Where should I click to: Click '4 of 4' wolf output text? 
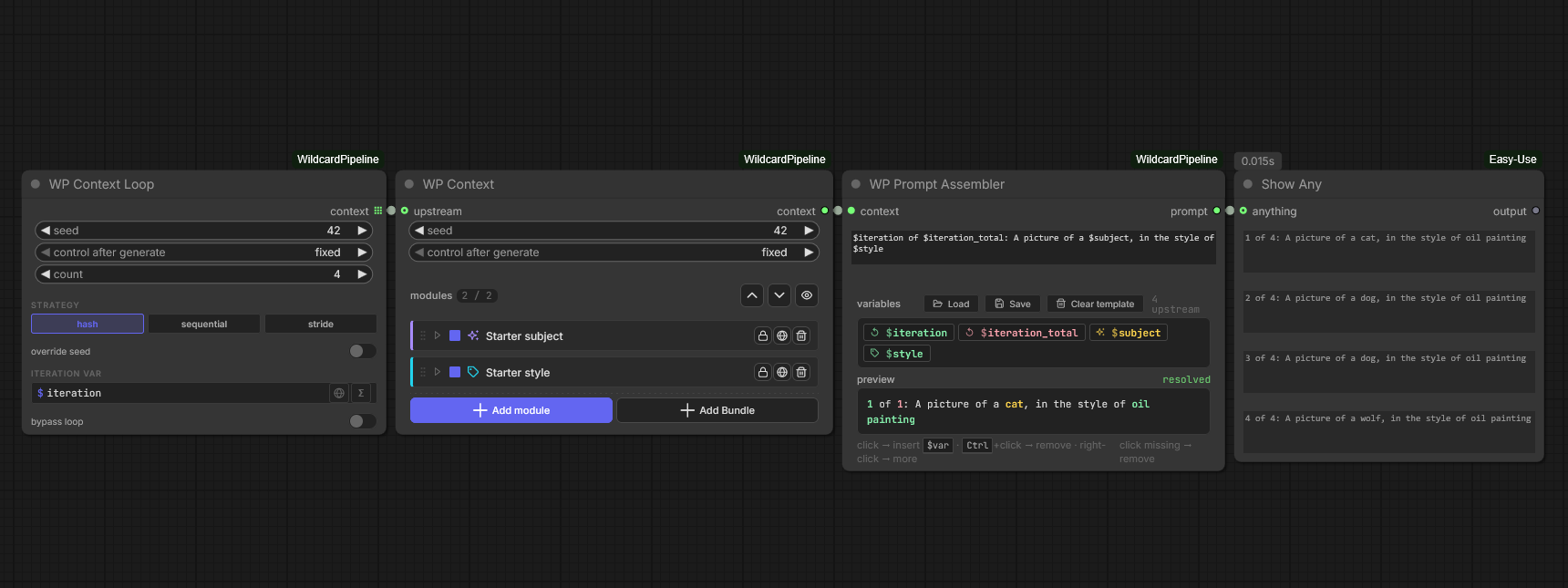coord(1389,431)
